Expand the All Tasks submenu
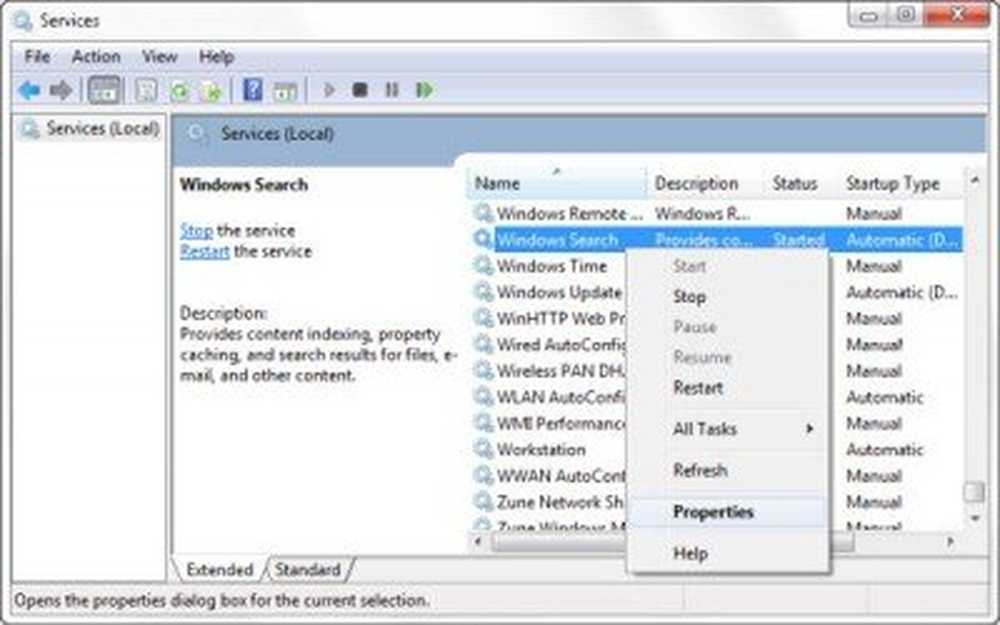 point(728,429)
